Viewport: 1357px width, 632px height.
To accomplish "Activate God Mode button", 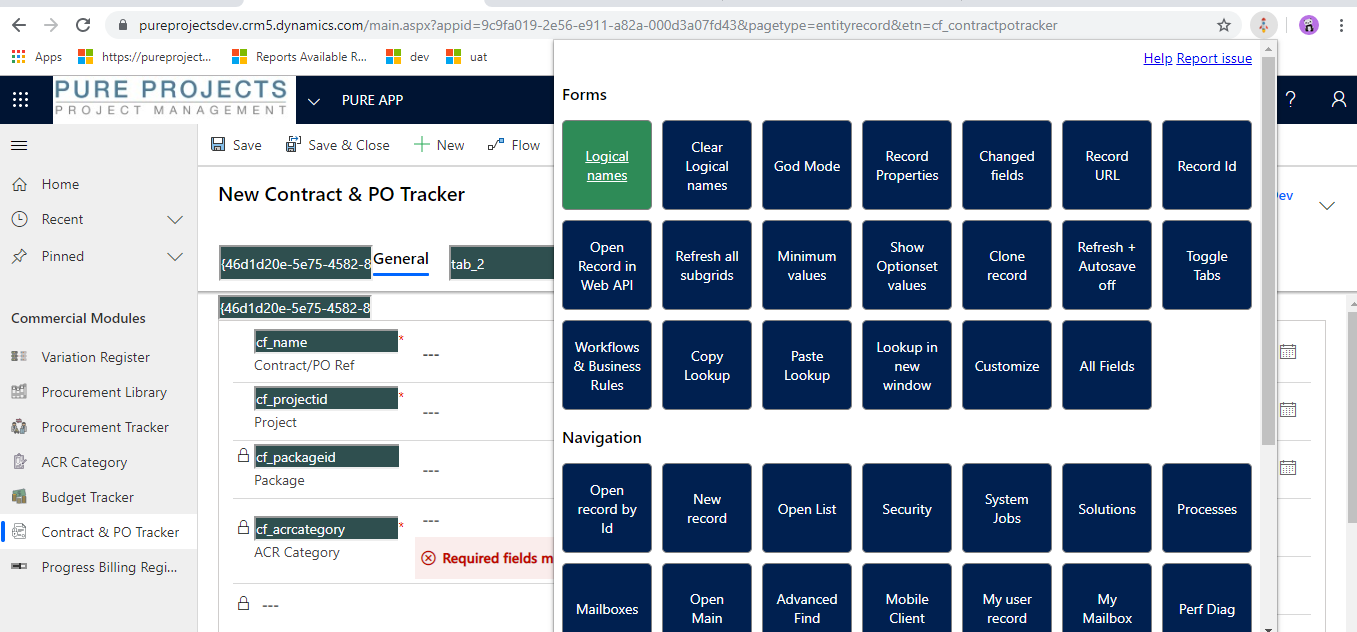I will tap(807, 165).
